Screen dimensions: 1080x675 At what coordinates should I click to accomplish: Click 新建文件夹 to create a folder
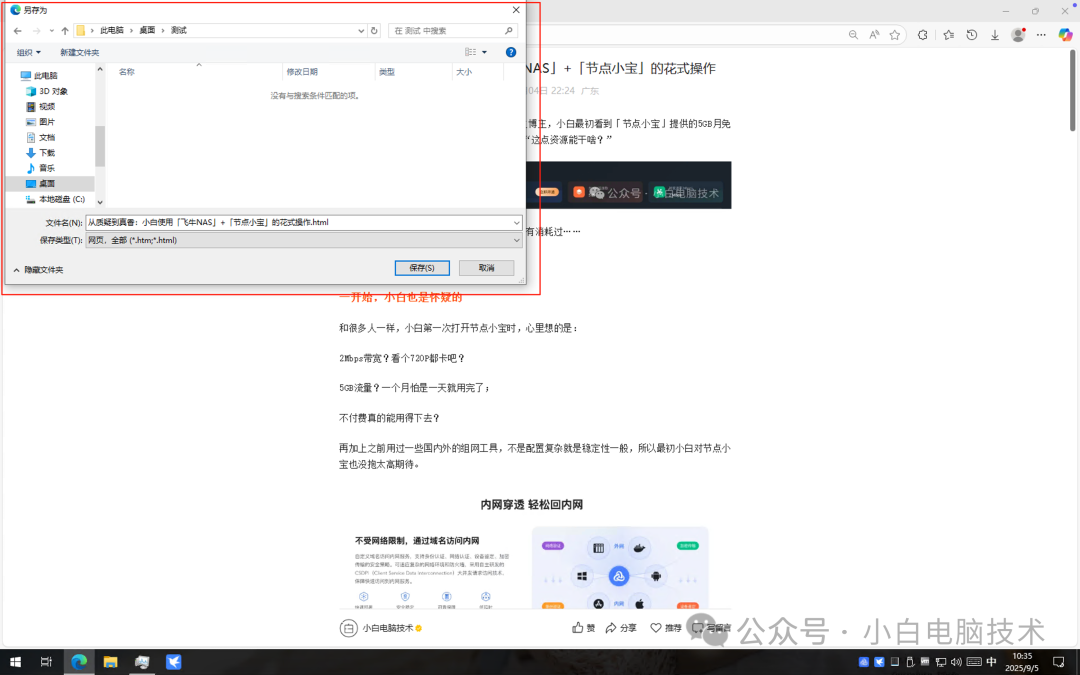point(79,52)
